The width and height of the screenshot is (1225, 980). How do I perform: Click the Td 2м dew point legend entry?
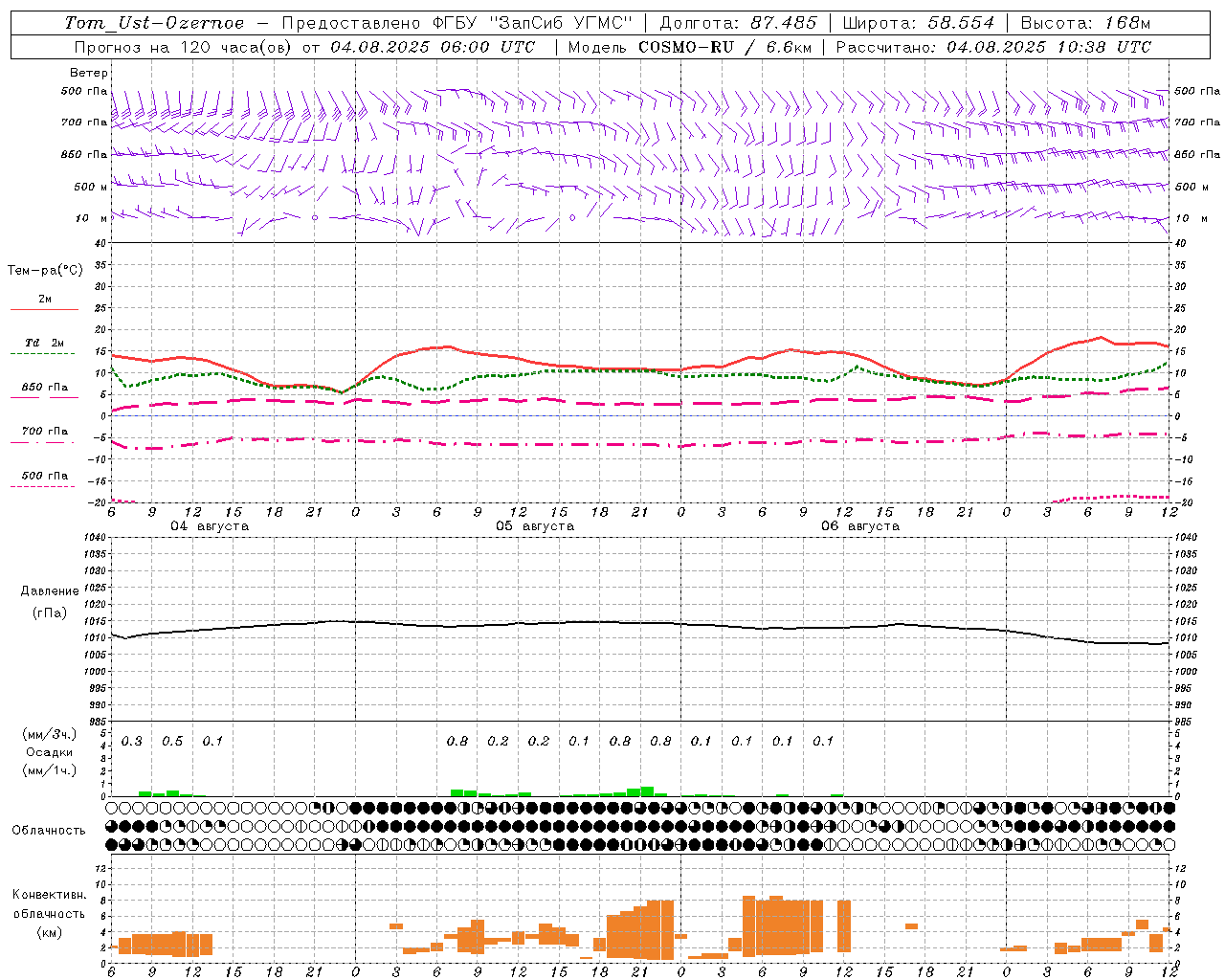click(x=45, y=343)
